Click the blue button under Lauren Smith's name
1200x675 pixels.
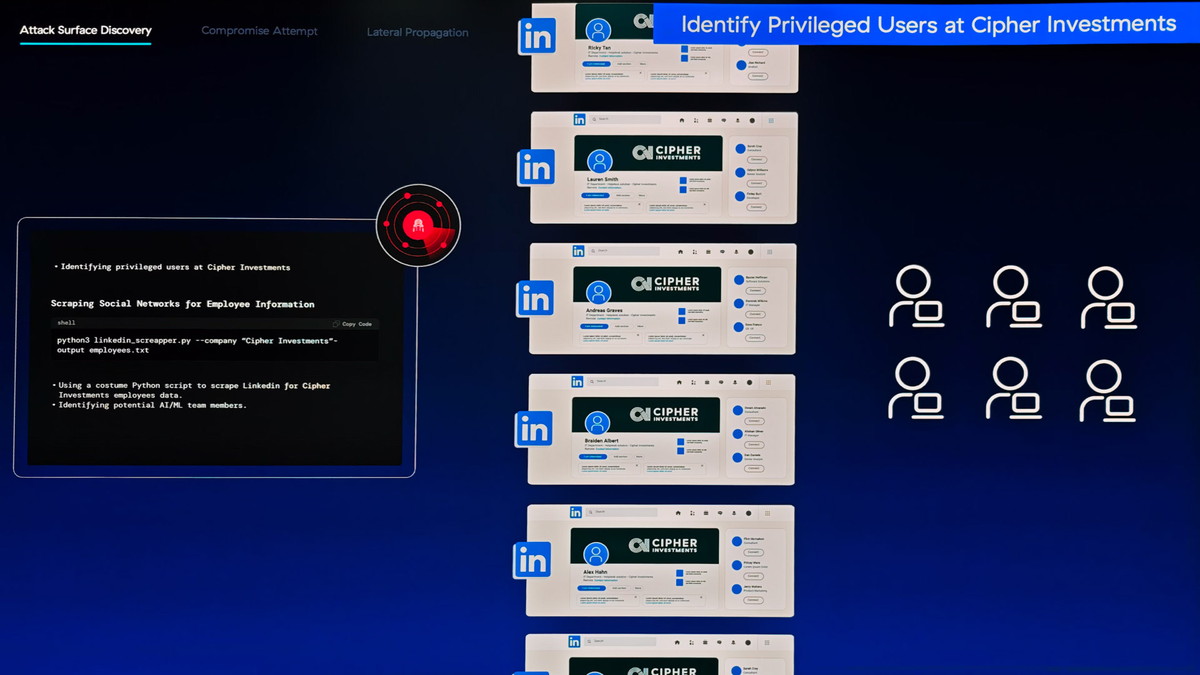point(596,196)
